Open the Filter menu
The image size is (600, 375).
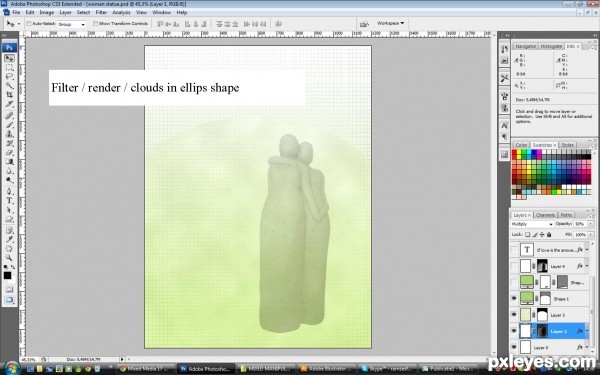coord(101,12)
